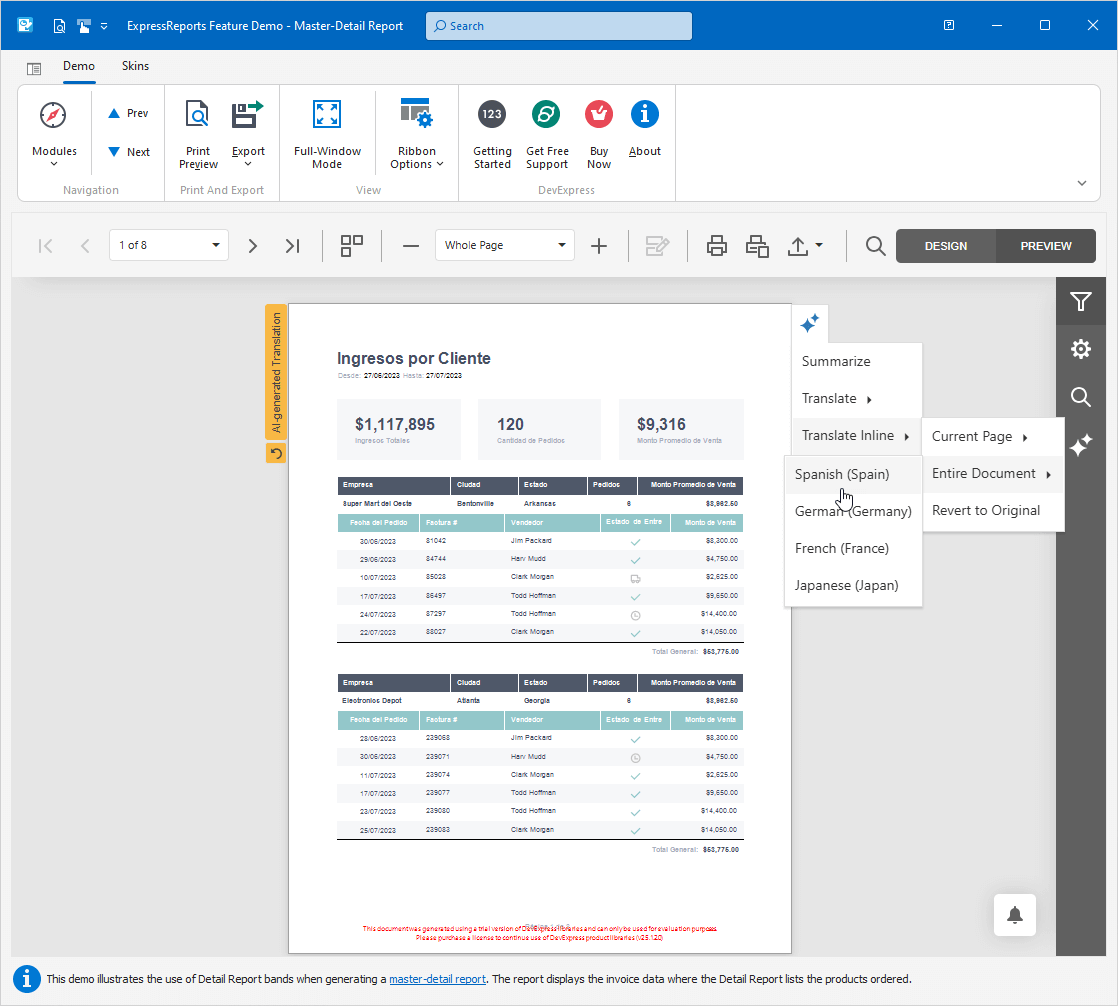Click the Next navigation button
Image resolution: width=1118 pixels, height=1006 pixels.
(128, 151)
